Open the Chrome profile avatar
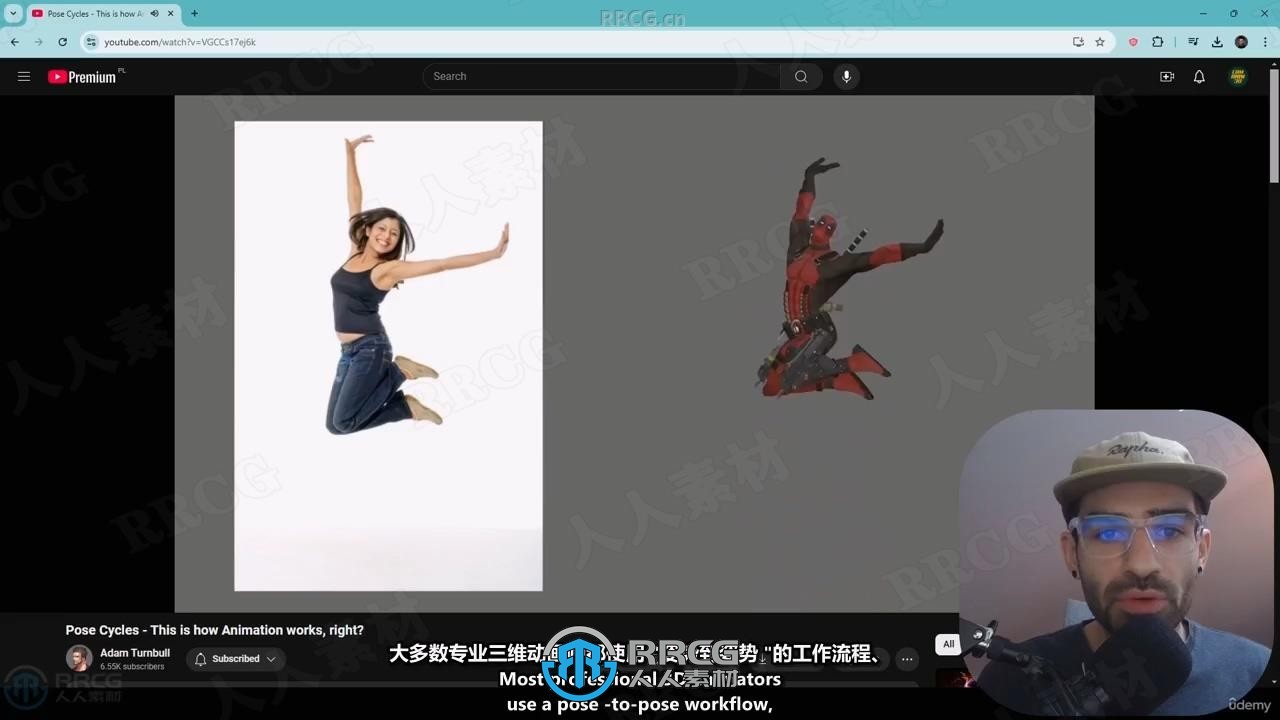 (1241, 42)
